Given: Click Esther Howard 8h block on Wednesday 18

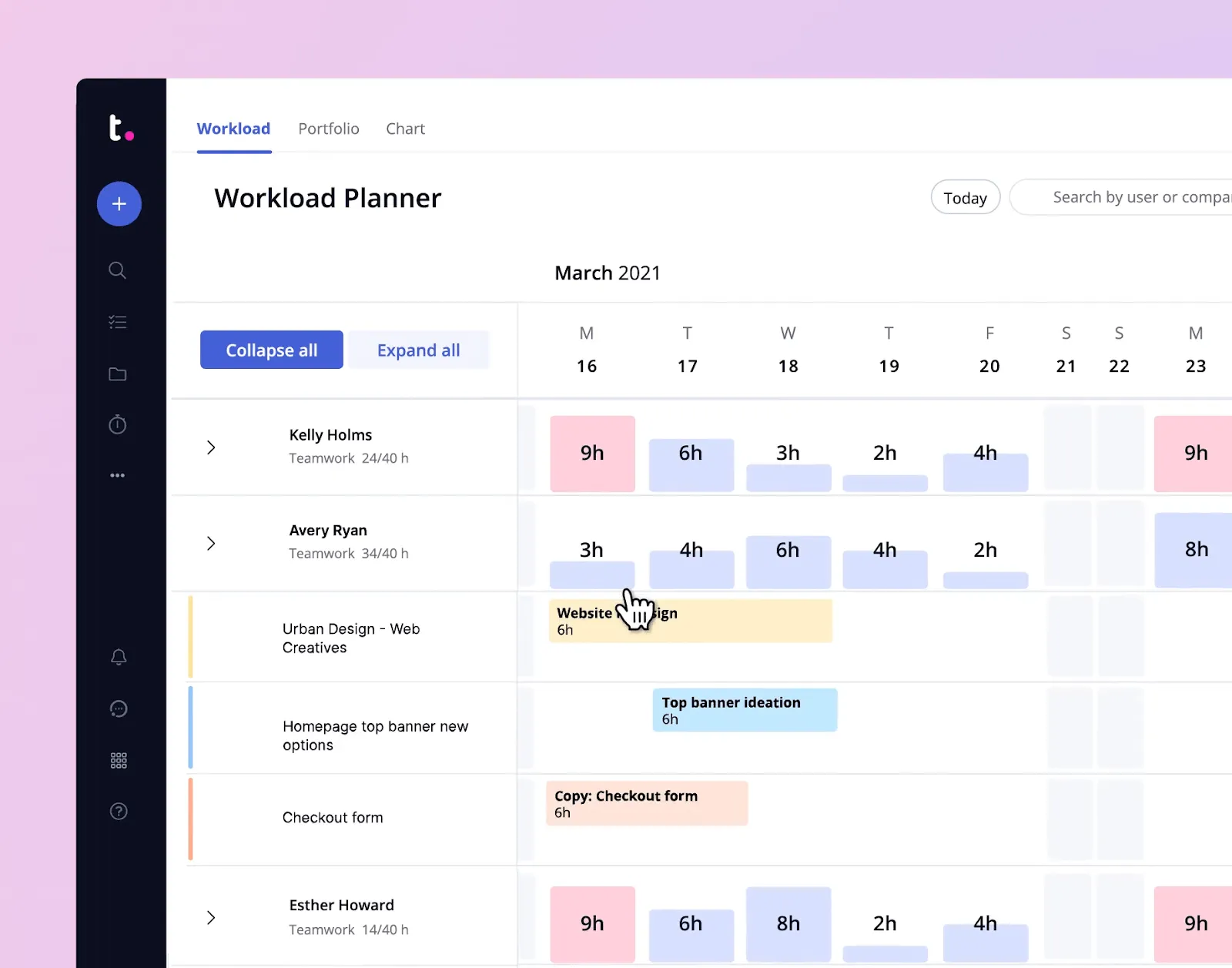Looking at the screenshot, I should tap(788, 925).
